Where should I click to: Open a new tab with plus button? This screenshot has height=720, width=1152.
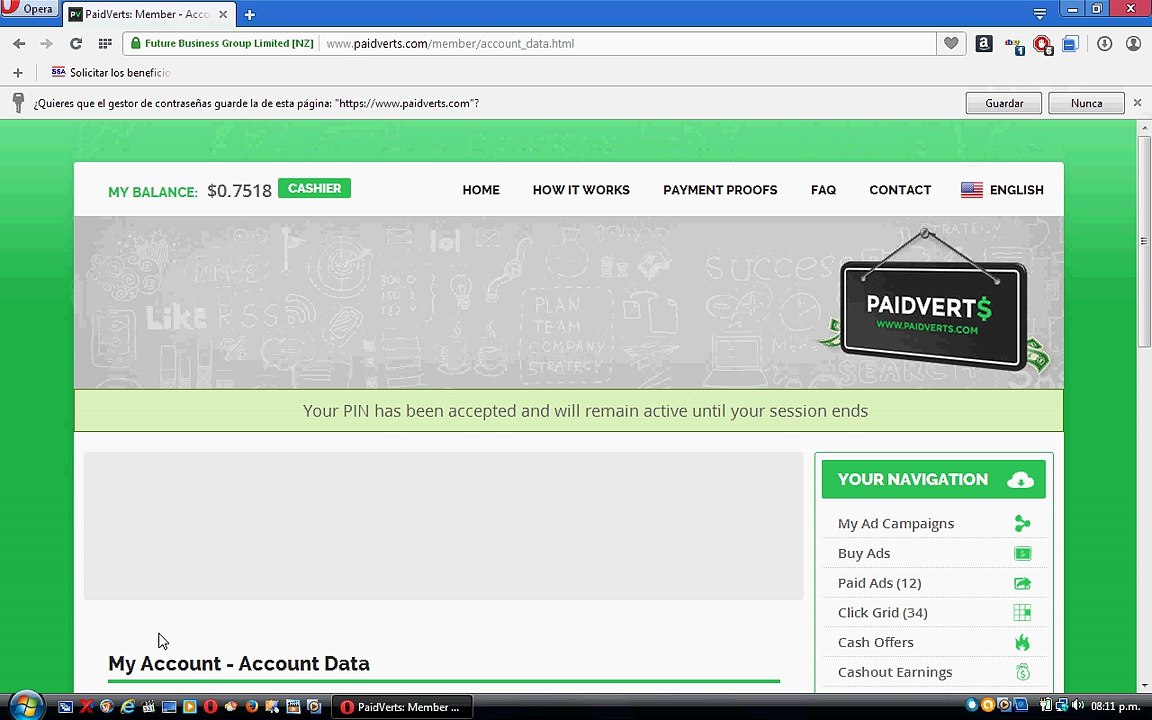(x=249, y=15)
